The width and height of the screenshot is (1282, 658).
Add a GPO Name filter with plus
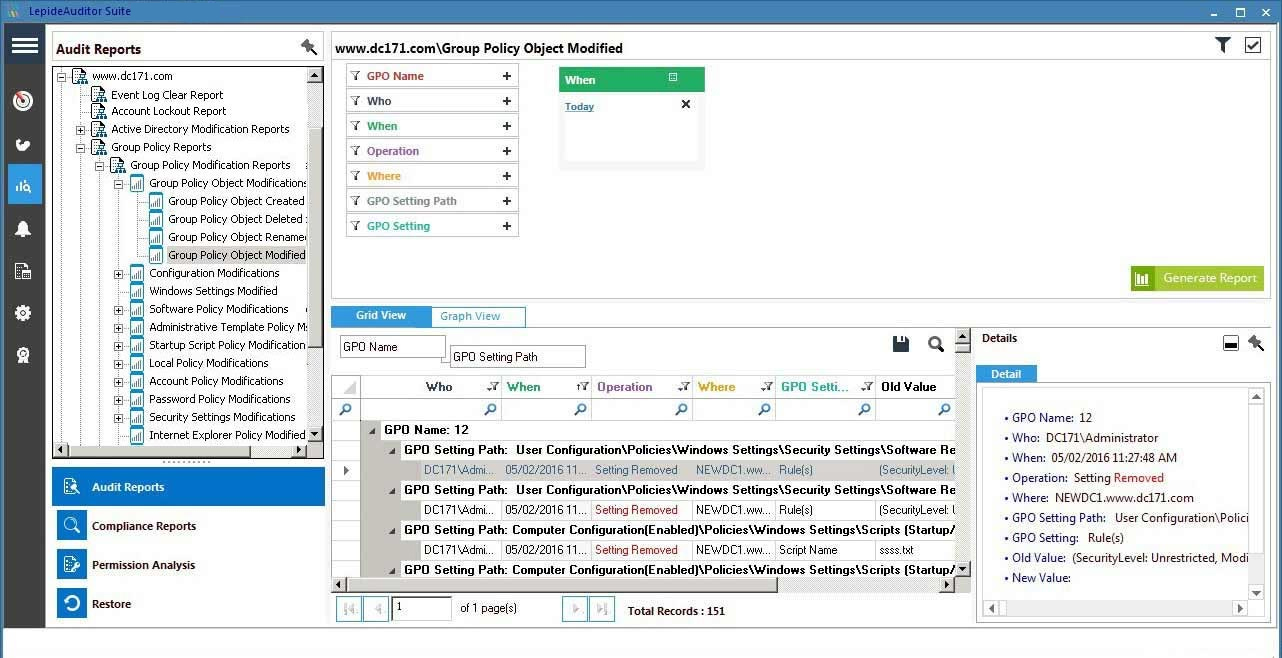coord(507,76)
